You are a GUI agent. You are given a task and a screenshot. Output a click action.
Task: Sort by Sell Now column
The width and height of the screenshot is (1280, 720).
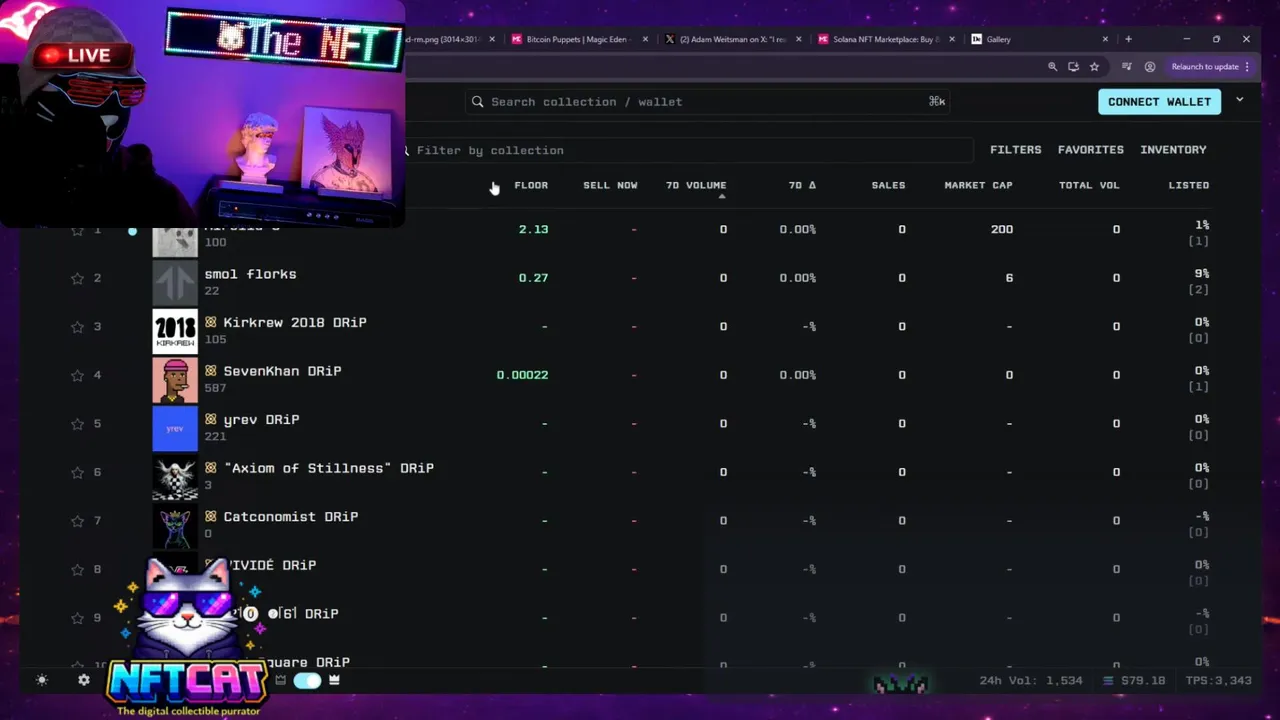click(610, 185)
